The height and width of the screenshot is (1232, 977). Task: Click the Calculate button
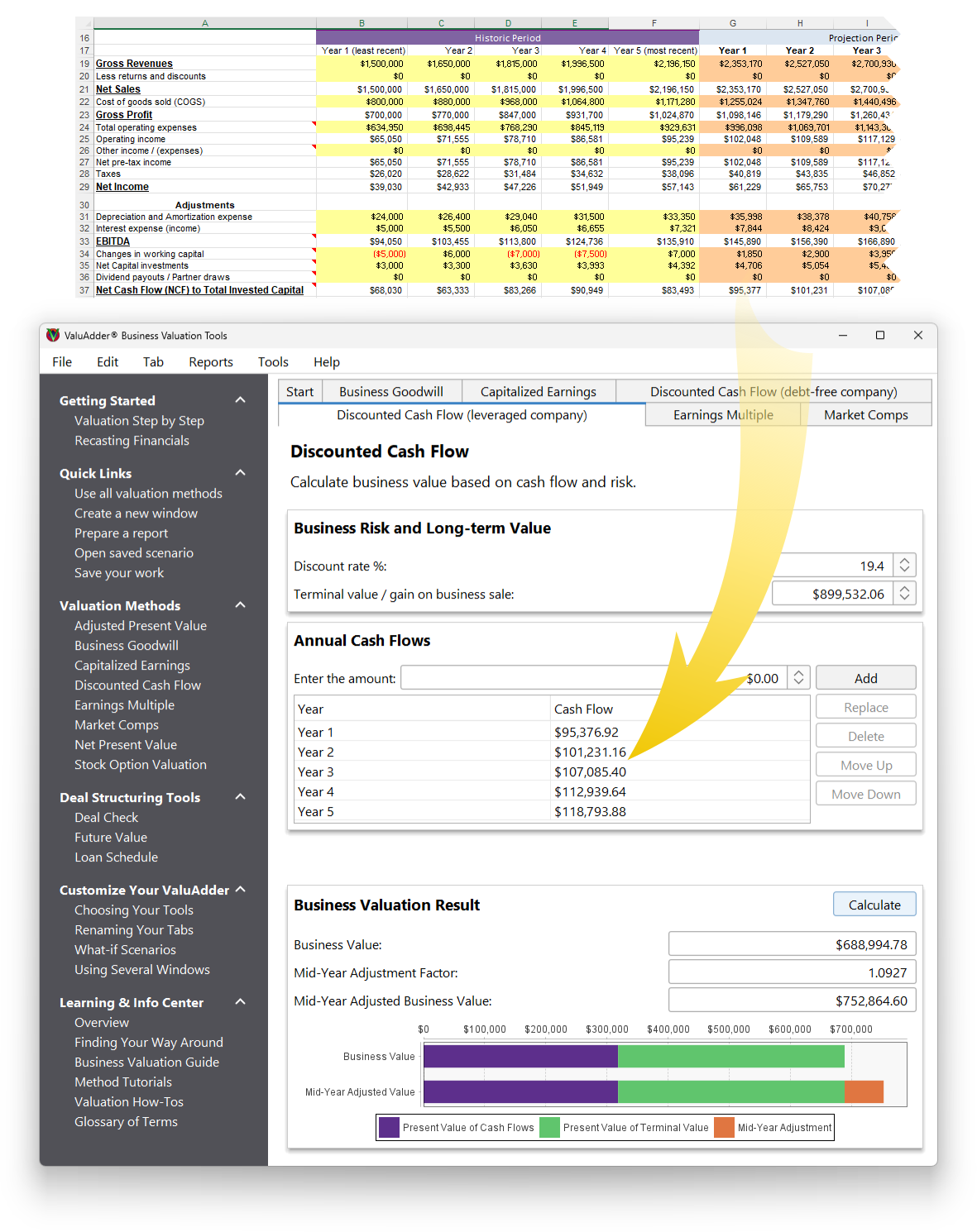[874, 905]
